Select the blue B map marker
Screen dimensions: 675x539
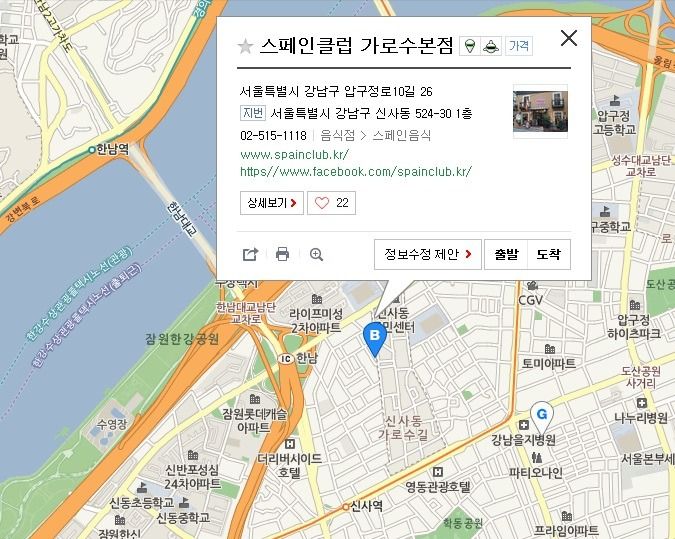[x=375, y=339]
